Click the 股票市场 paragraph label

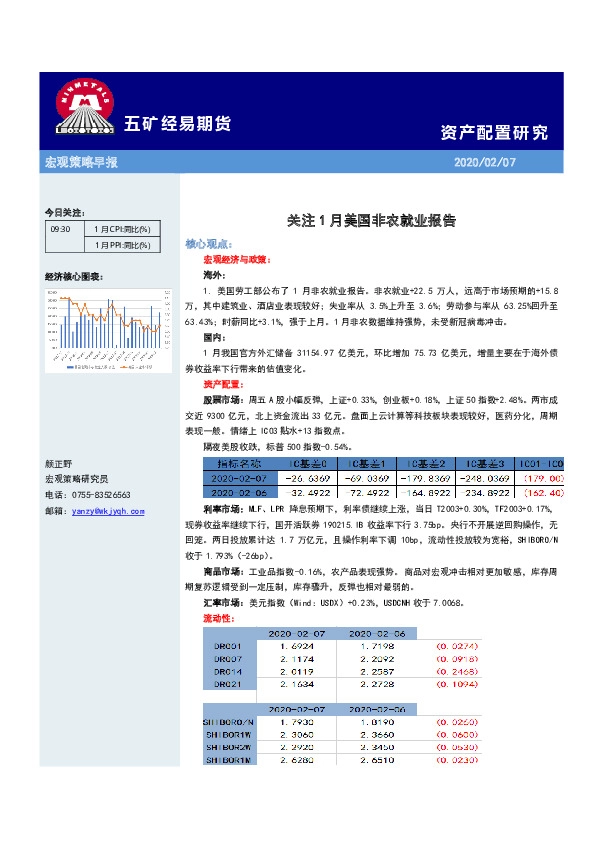223,400
